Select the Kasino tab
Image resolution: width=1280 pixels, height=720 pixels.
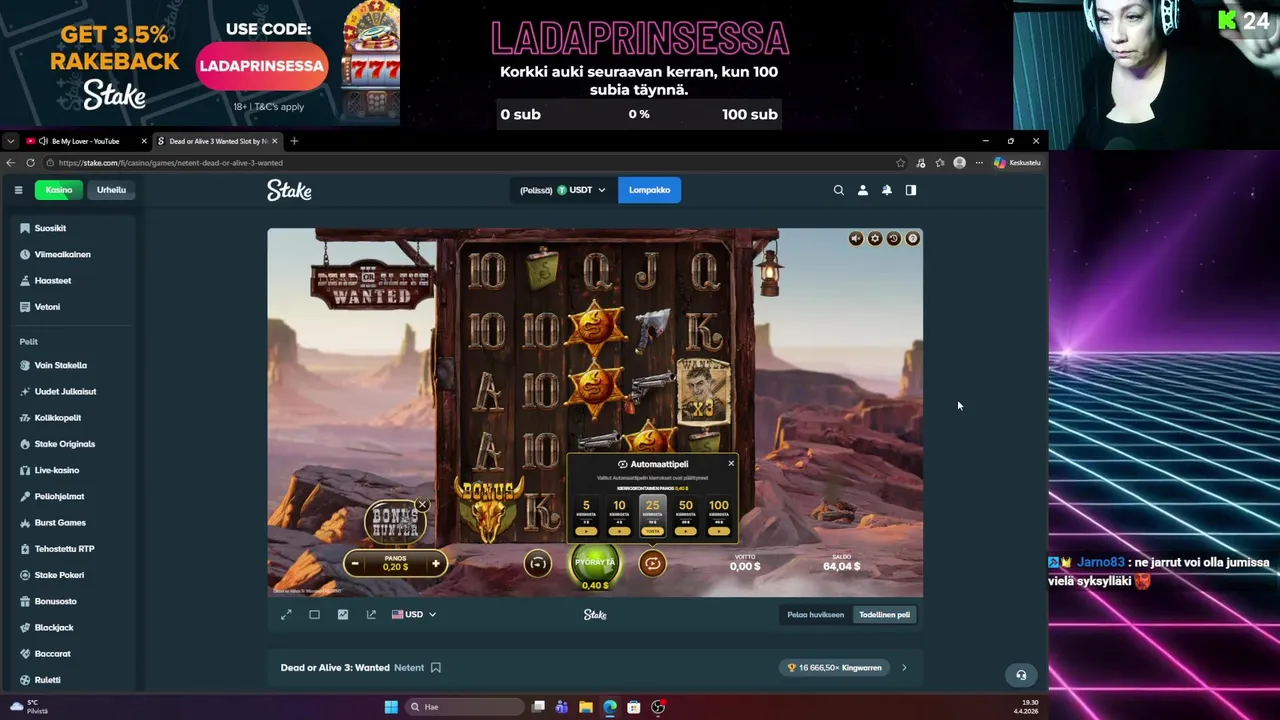click(x=58, y=190)
